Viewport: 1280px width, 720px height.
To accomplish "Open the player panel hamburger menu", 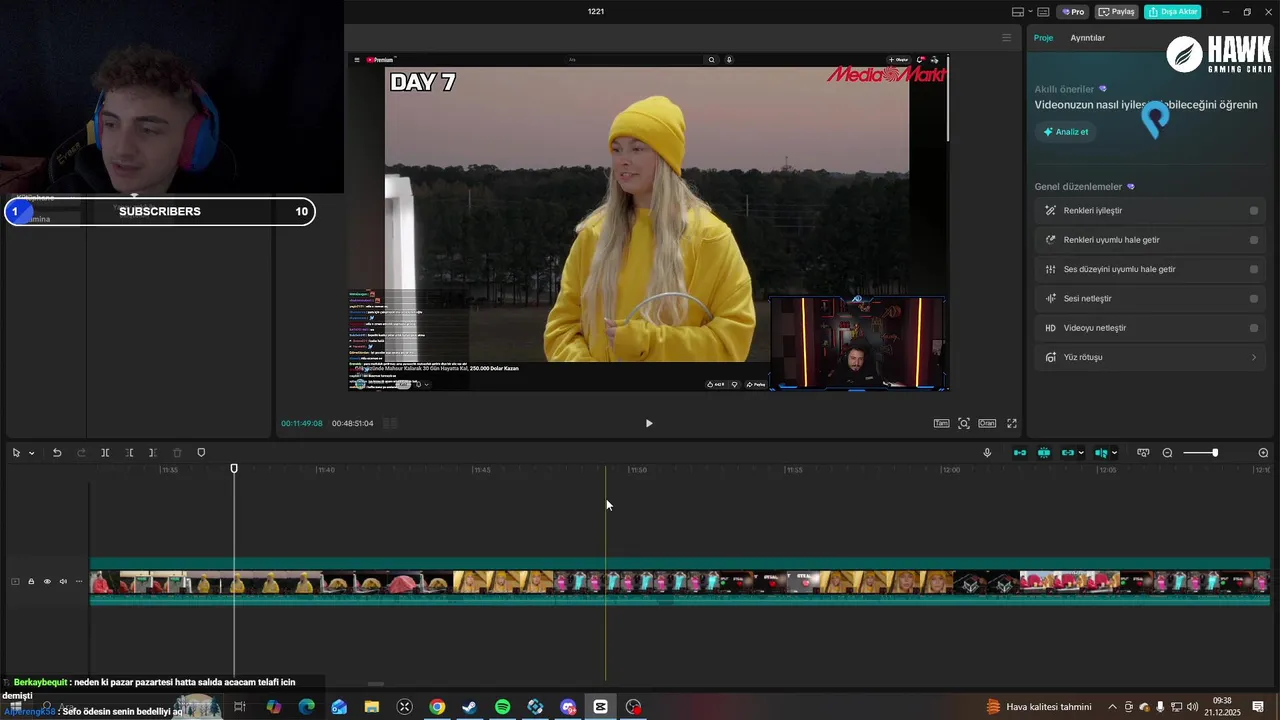I will pos(1006,38).
